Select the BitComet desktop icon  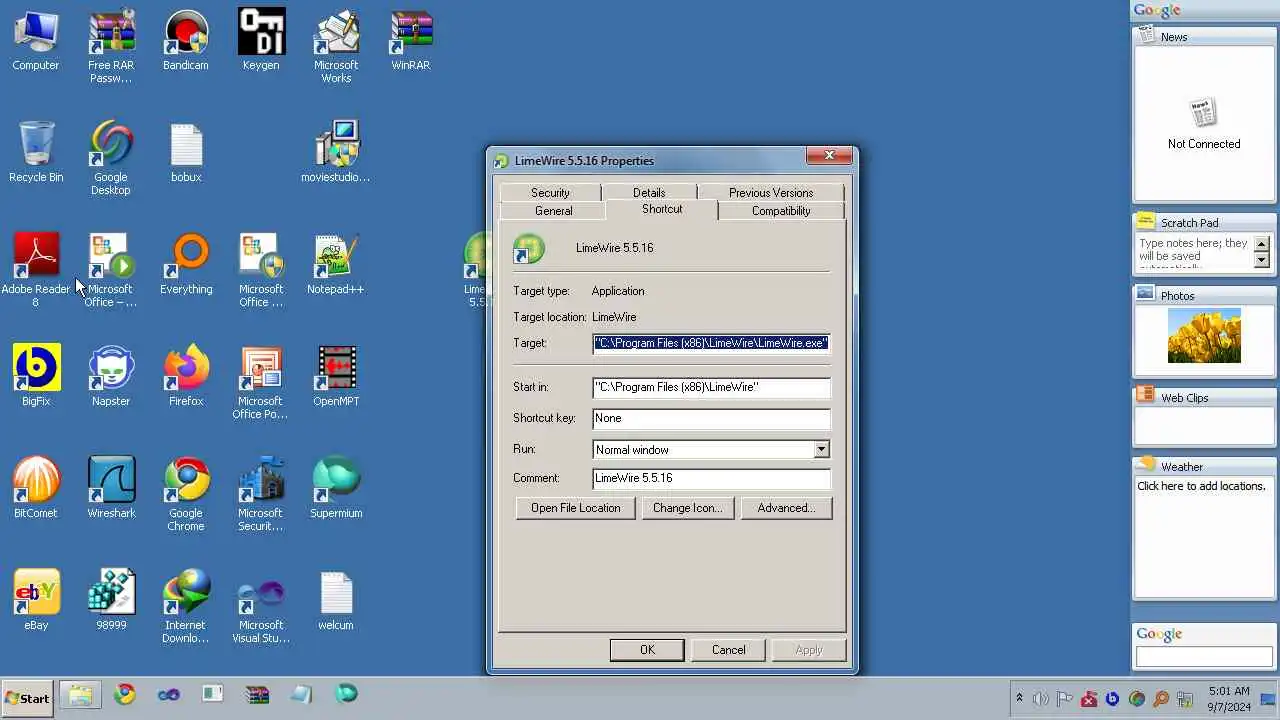click(36, 489)
